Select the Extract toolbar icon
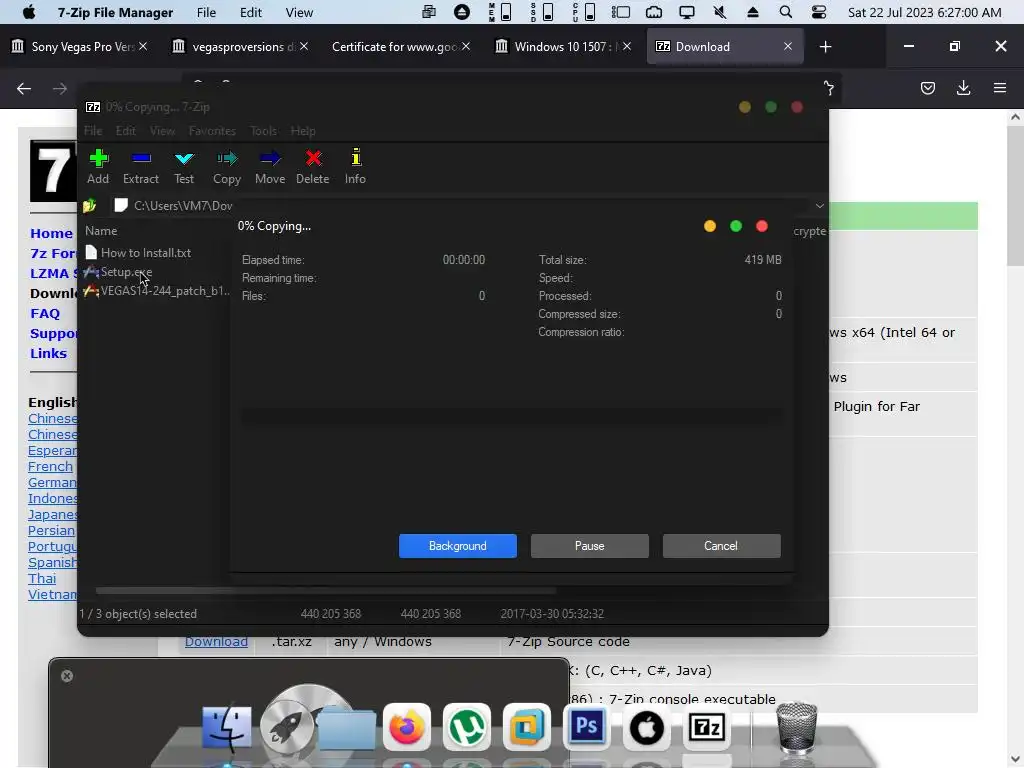The width and height of the screenshot is (1024, 768). pyautogui.click(x=141, y=167)
